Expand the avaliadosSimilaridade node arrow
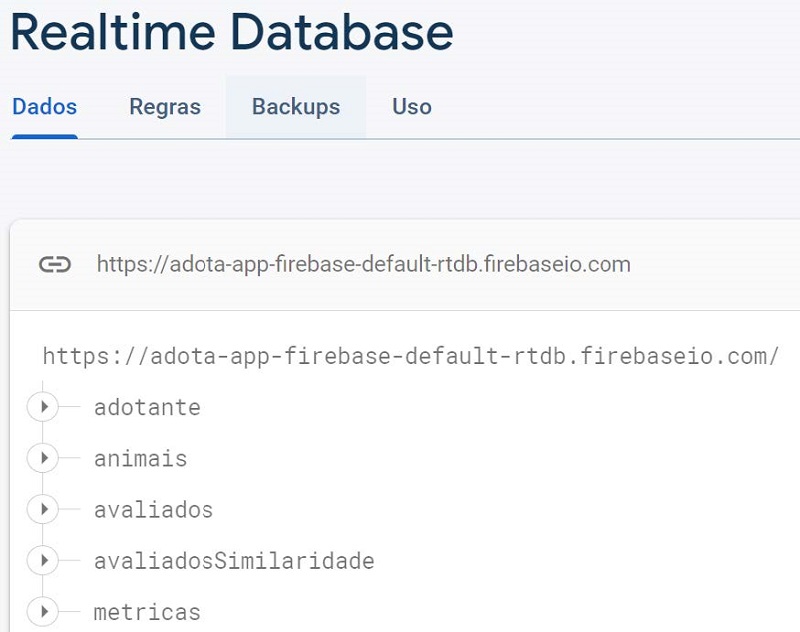The height and width of the screenshot is (632, 800). click(43, 561)
